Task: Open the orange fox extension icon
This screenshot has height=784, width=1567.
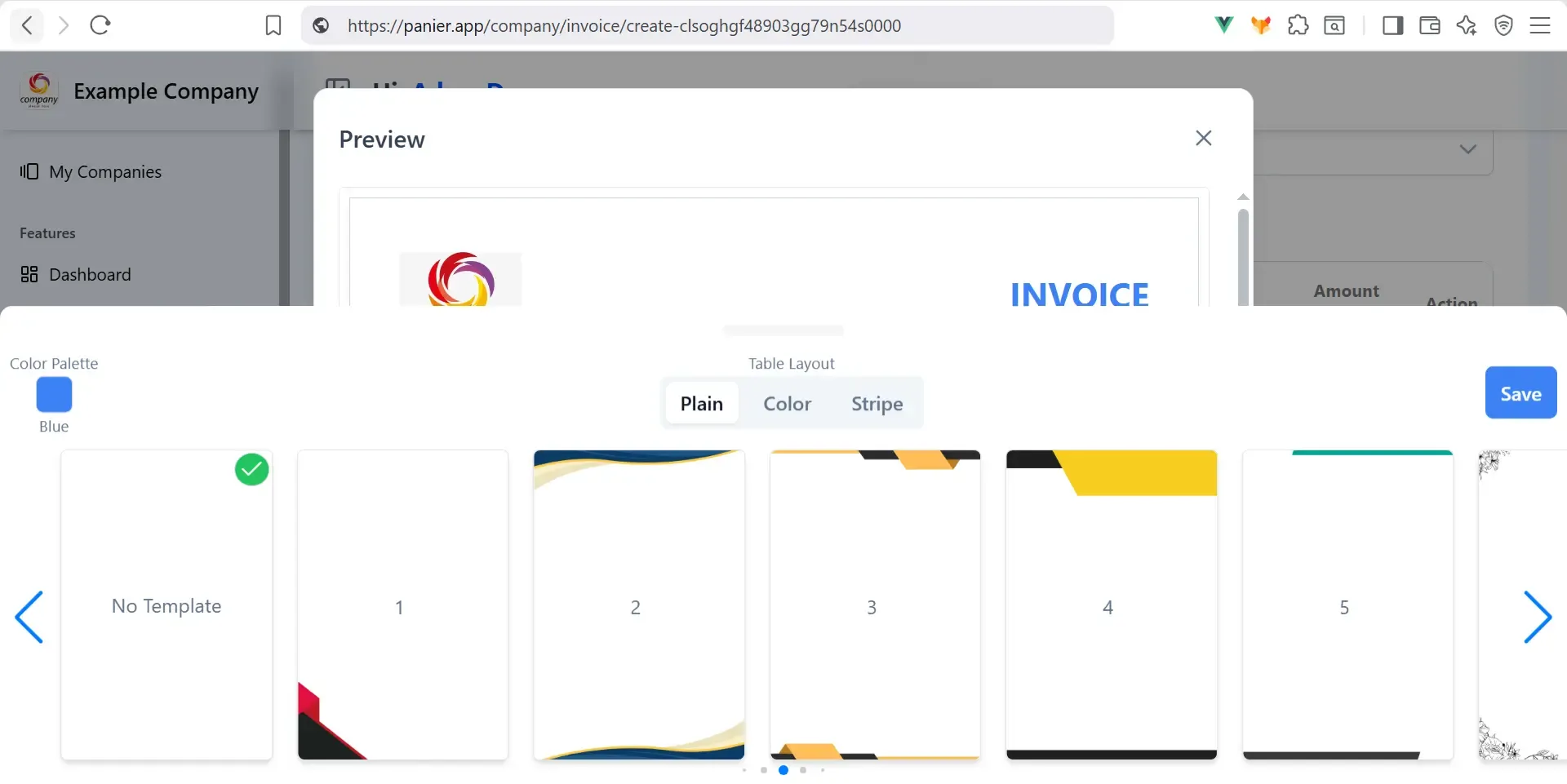Action: (x=1261, y=25)
